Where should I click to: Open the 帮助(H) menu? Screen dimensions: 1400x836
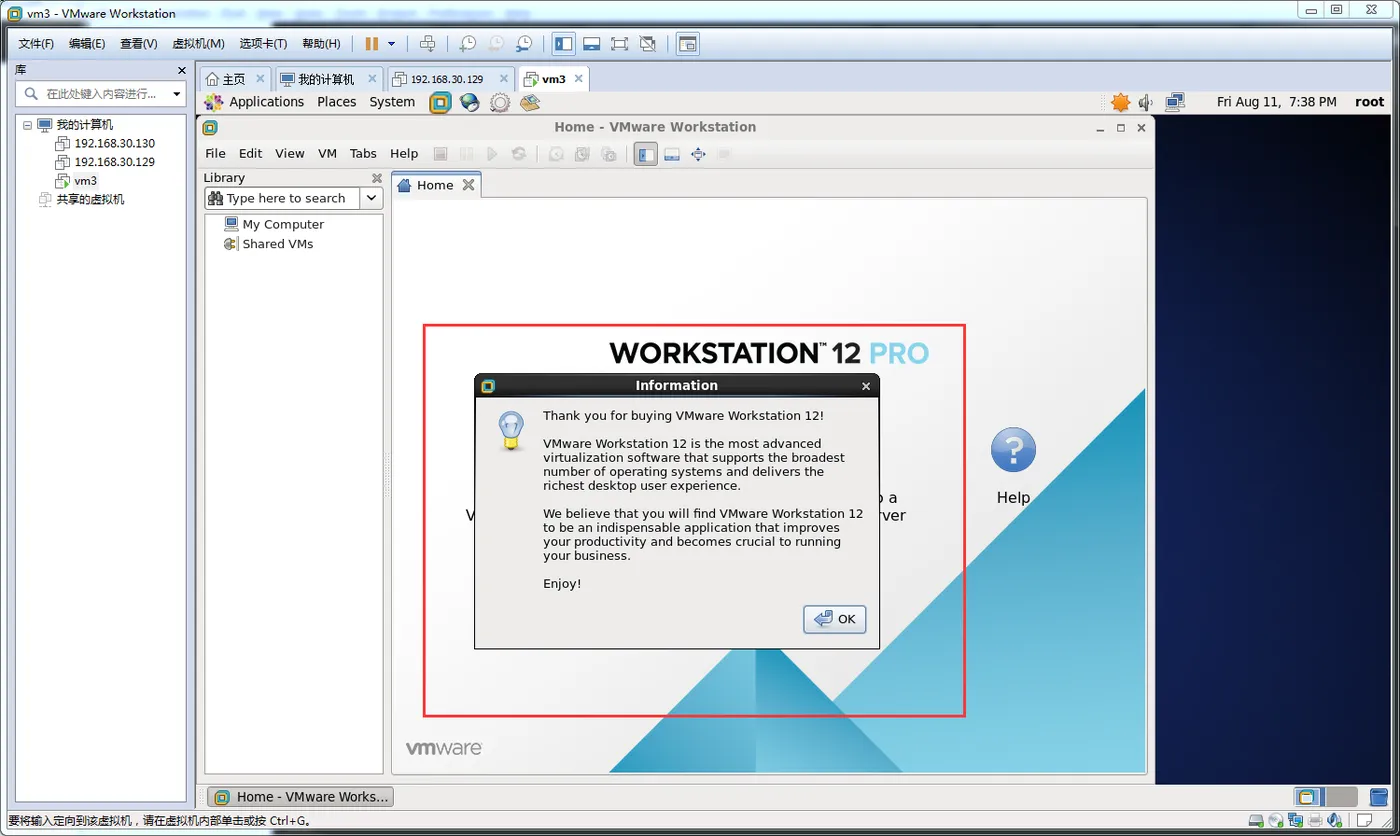pyautogui.click(x=321, y=44)
